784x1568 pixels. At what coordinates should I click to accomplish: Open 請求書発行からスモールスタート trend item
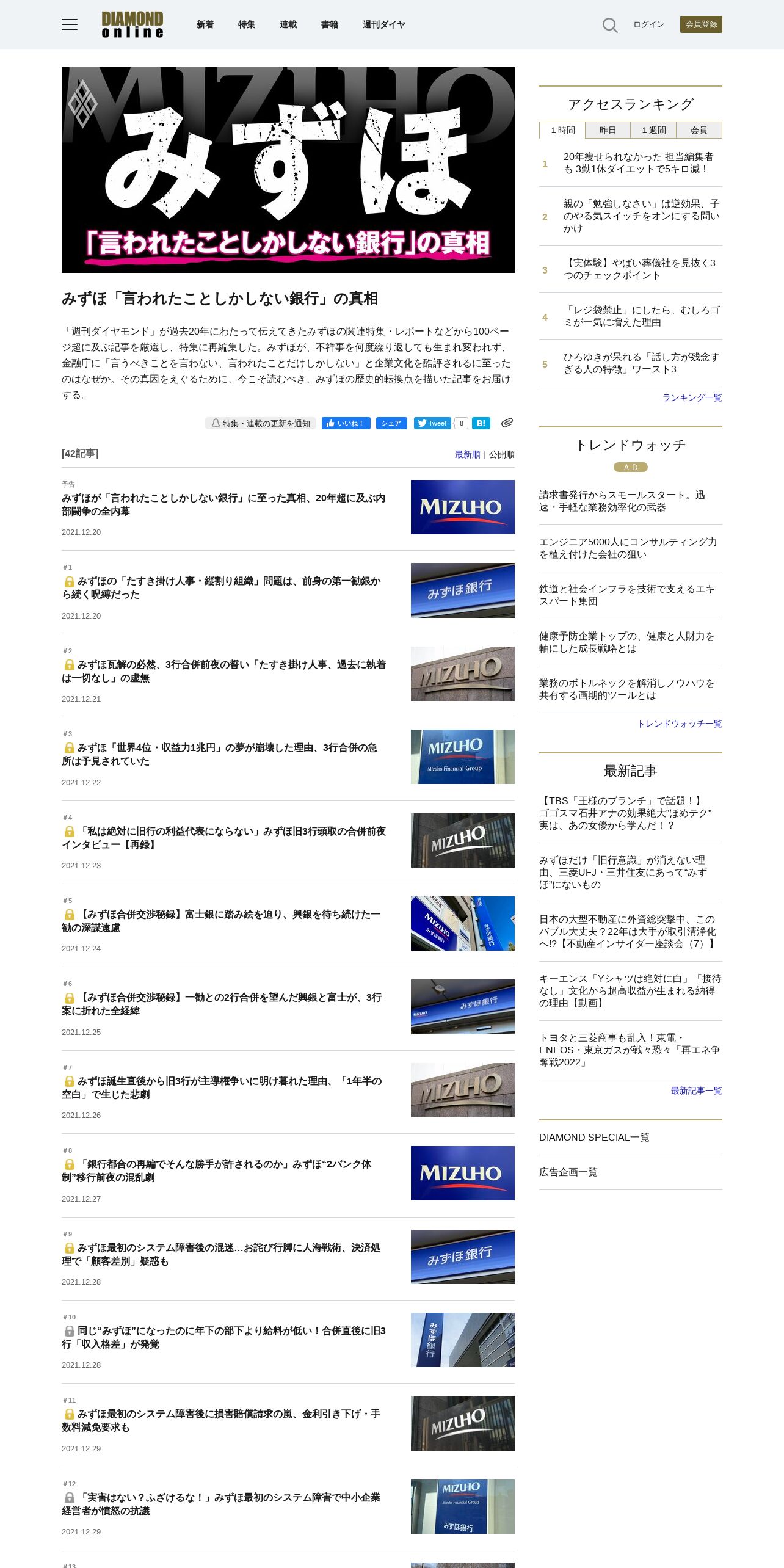[622, 501]
